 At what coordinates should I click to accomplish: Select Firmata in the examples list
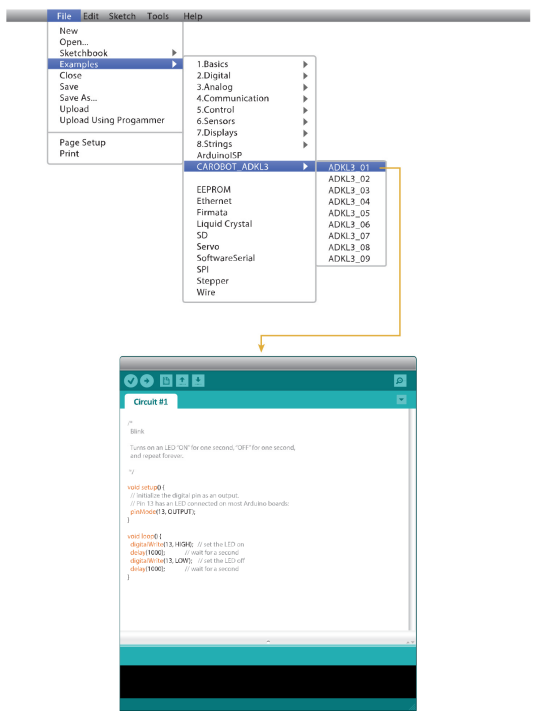pos(249,212)
